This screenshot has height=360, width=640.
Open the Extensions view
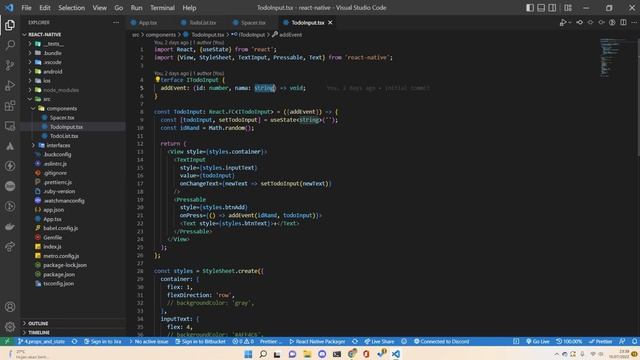(10, 106)
